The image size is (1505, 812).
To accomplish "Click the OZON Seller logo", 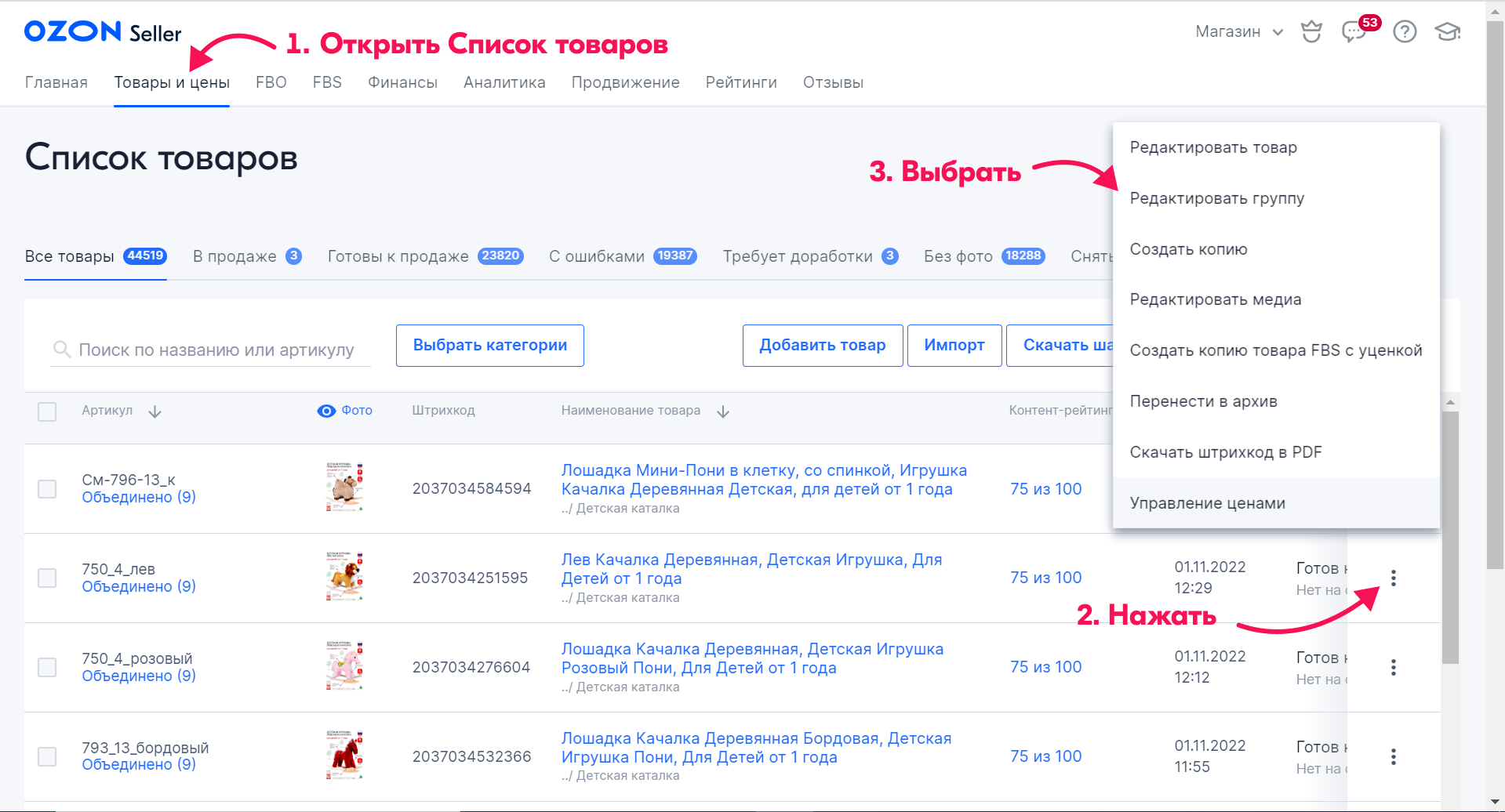I will [x=103, y=32].
